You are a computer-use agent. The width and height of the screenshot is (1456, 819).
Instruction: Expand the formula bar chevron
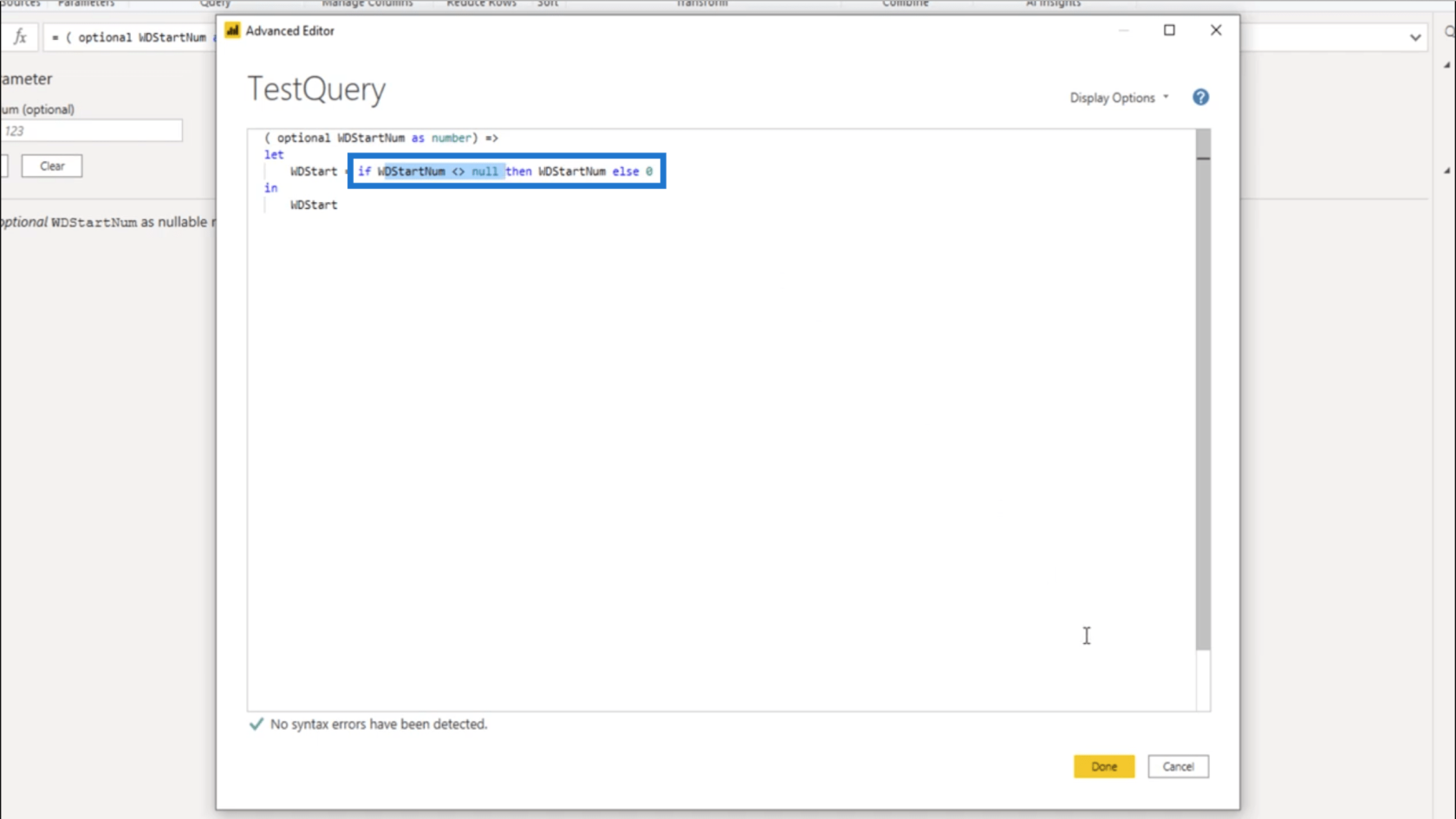(x=1415, y=37)
